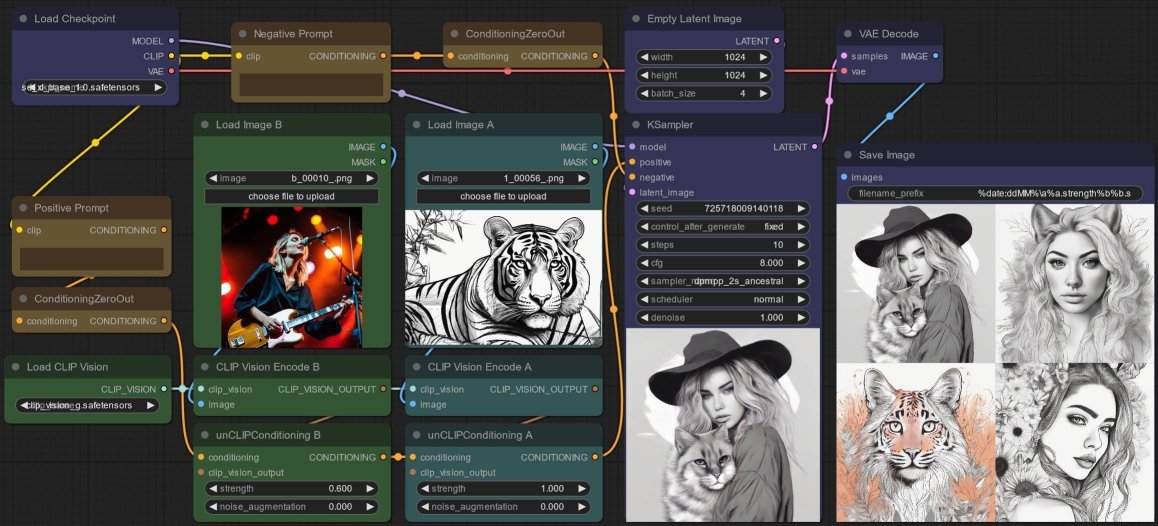Collapse the CLIP Vision Encode B node title dot
This screenshot has width=1158, height=526.
coord(205,366)
